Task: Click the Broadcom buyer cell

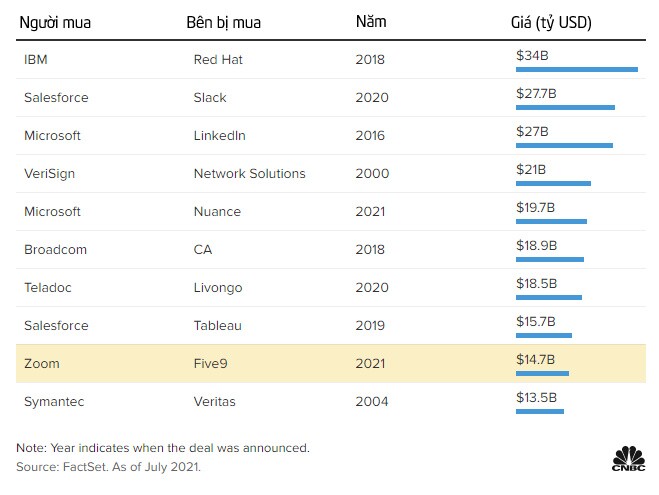Action: point(55,250)
